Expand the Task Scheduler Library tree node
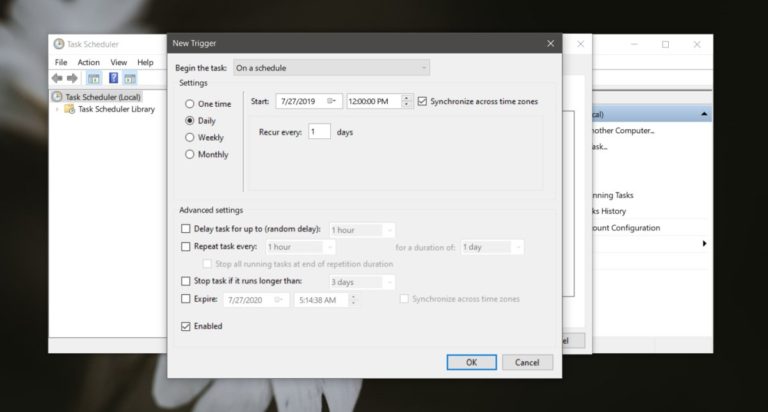768x412 pixels. pyautogui.click(x=58, y=109)
